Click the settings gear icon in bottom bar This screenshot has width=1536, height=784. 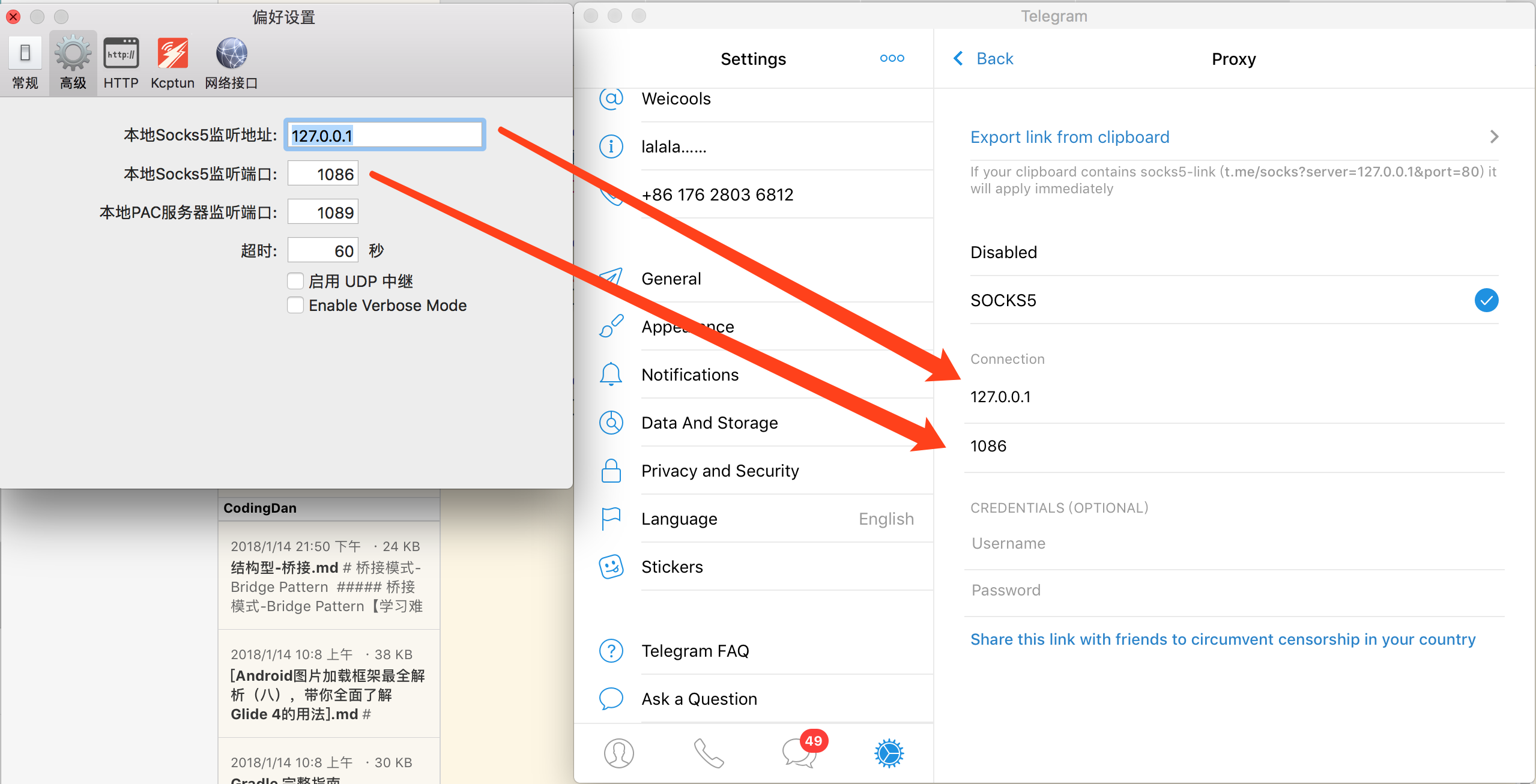(889, 753)
